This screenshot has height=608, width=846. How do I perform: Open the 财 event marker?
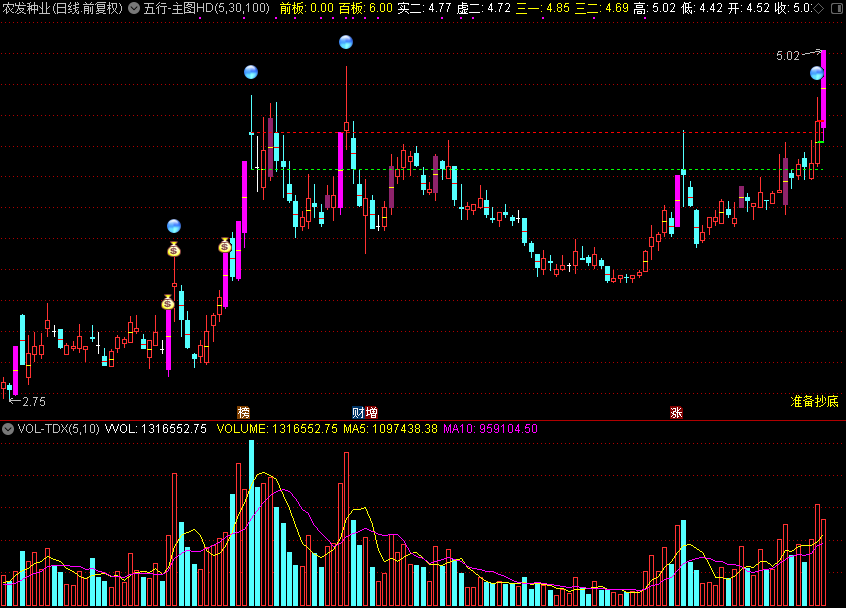tap(358, 413)
